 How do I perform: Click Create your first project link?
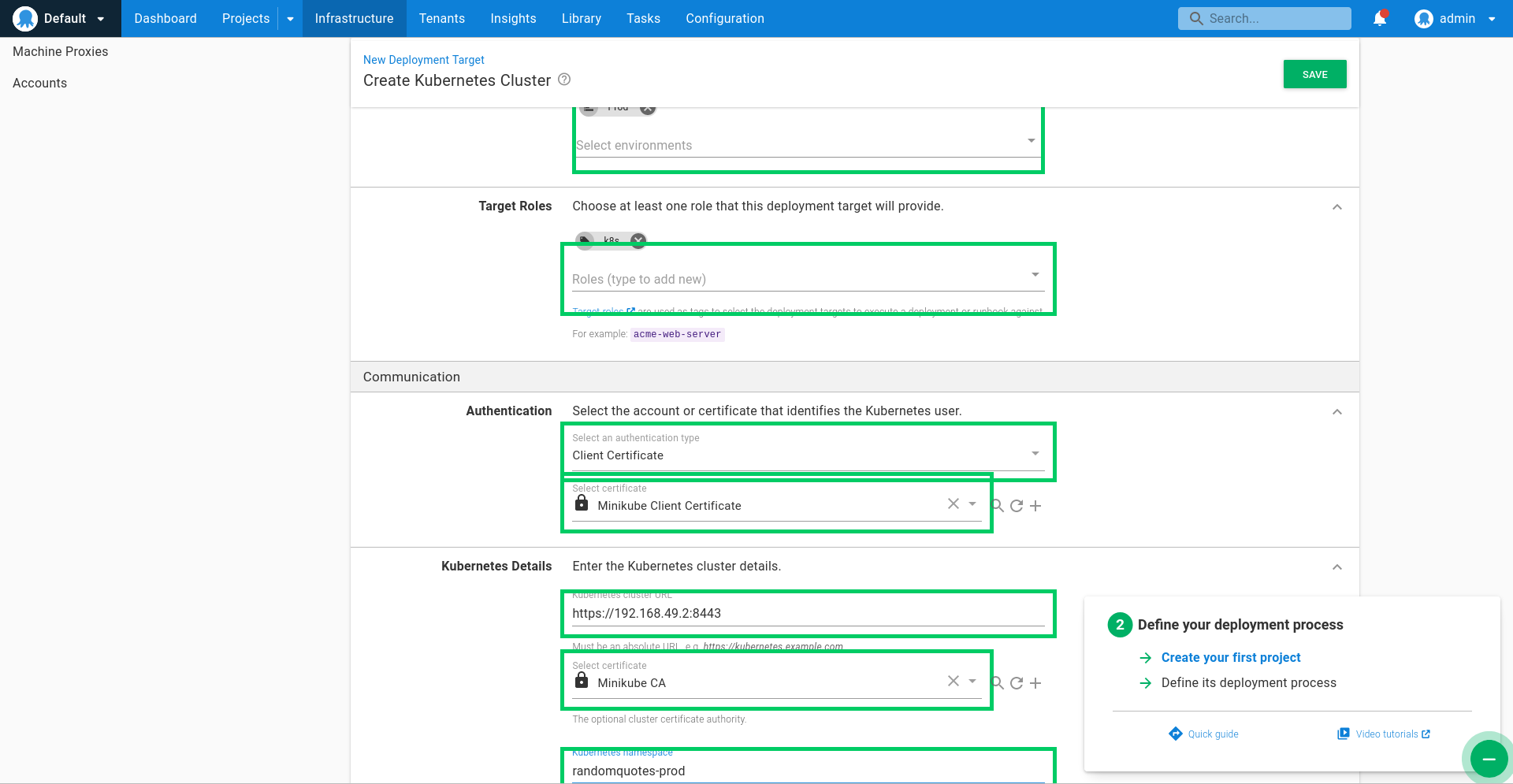click(1231, 657)
